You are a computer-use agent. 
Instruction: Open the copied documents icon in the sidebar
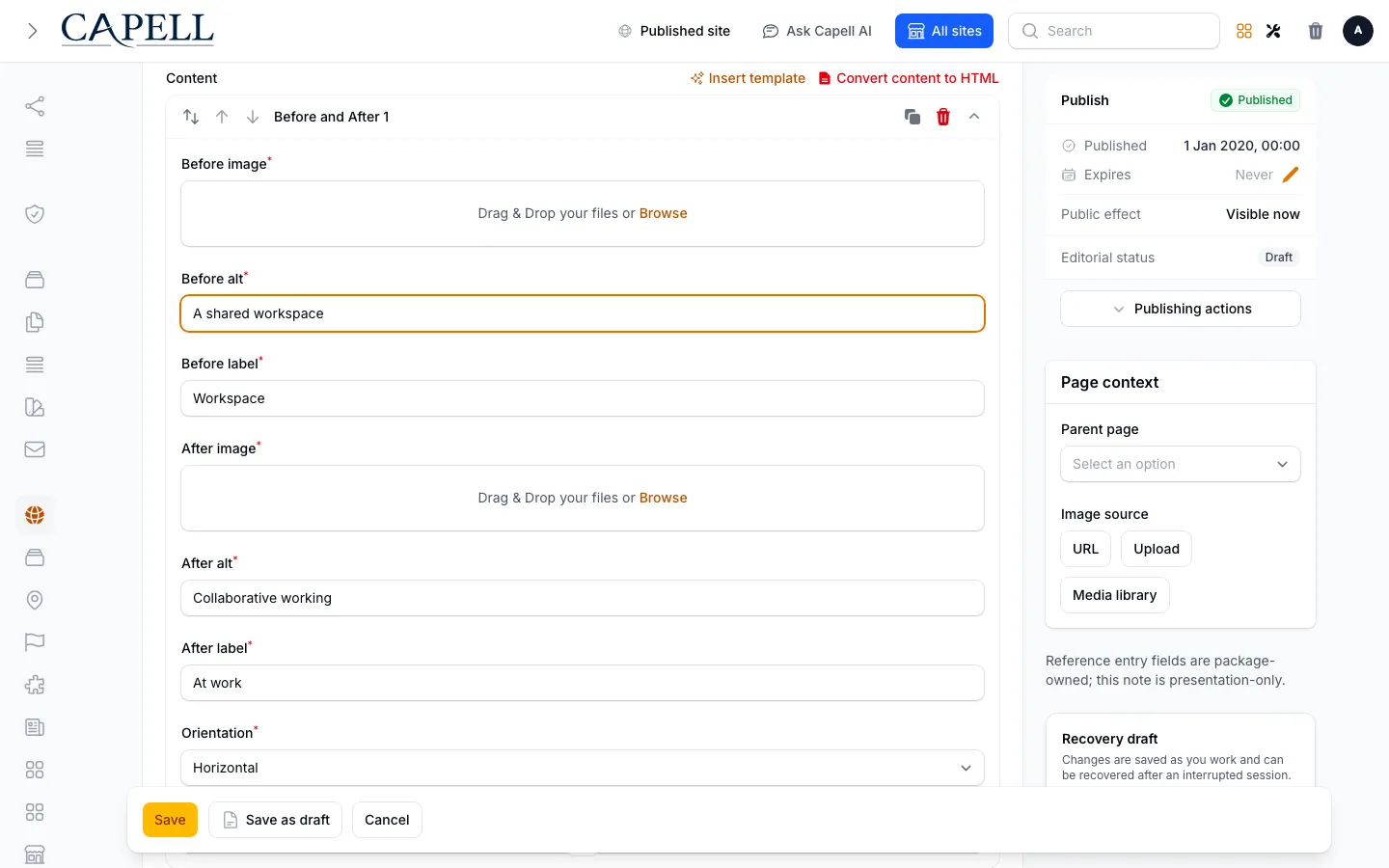coord(35,322)
